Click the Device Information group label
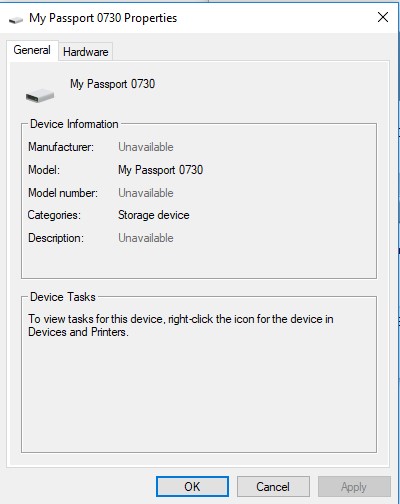This screenshot has height=504, width=400. click(x=74, y=124)
